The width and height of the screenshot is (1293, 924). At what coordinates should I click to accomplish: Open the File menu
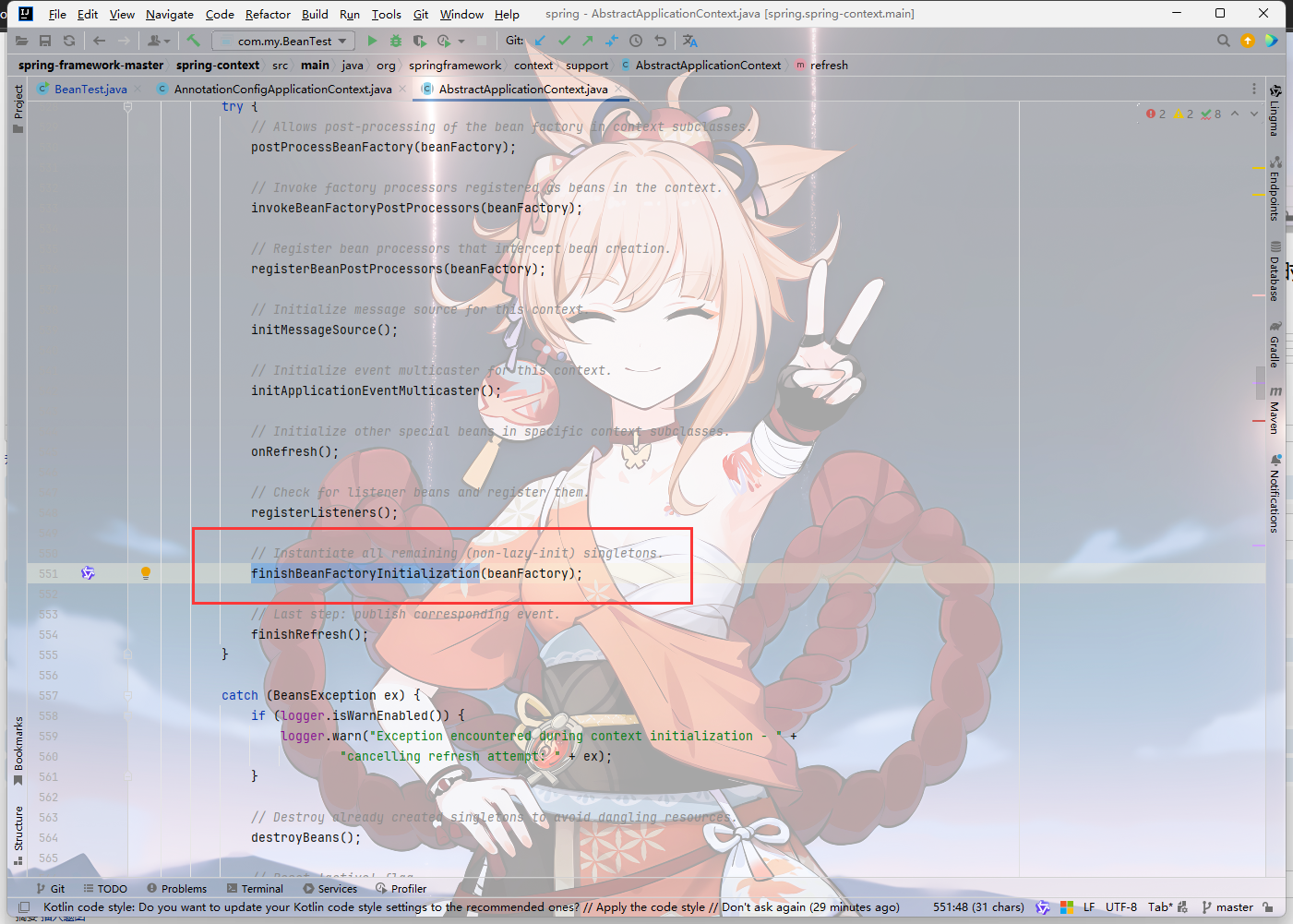click(x=57, y=14)
